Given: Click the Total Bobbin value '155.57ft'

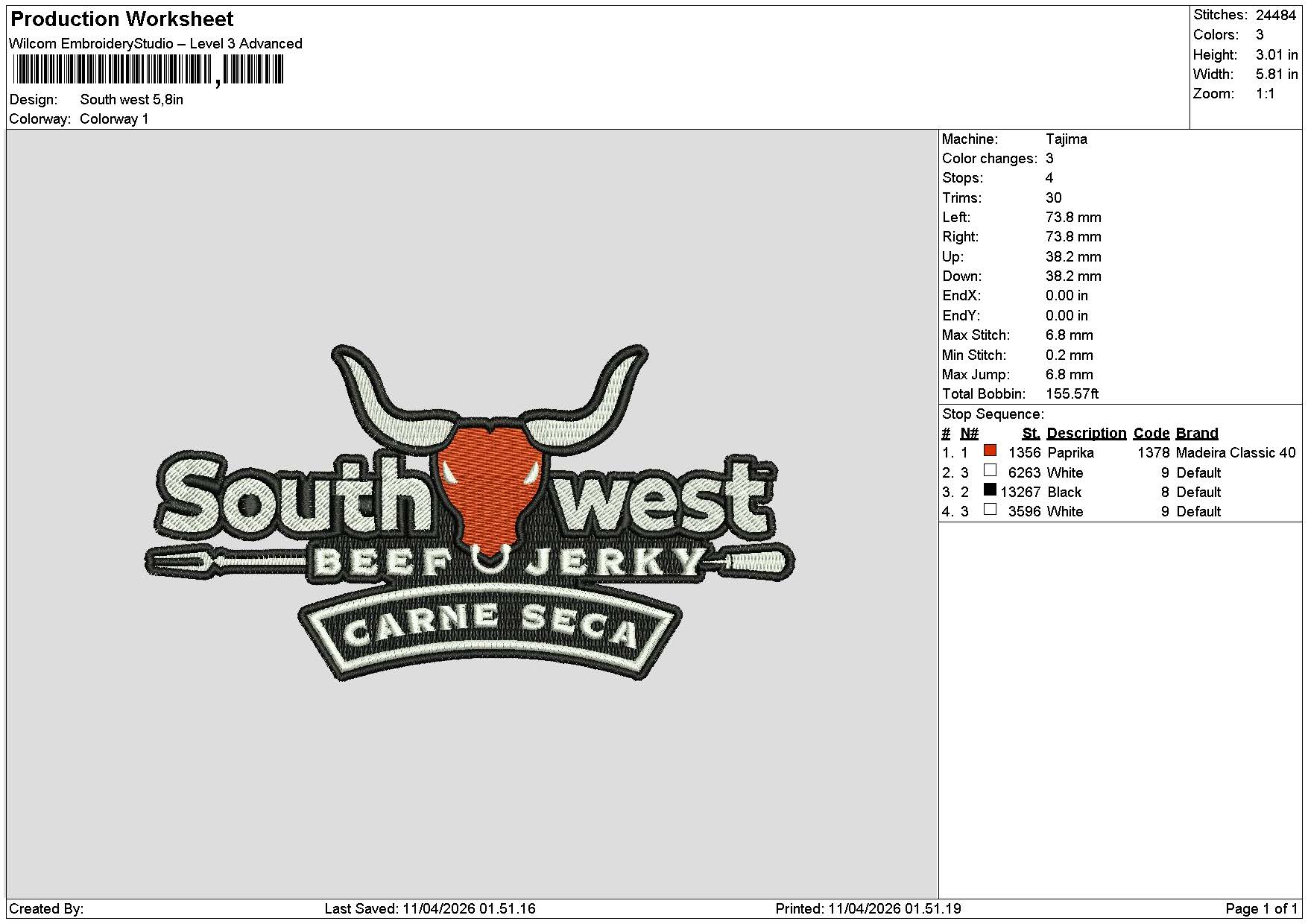Looking at the screenshot, I should [x=1072, y=394].
